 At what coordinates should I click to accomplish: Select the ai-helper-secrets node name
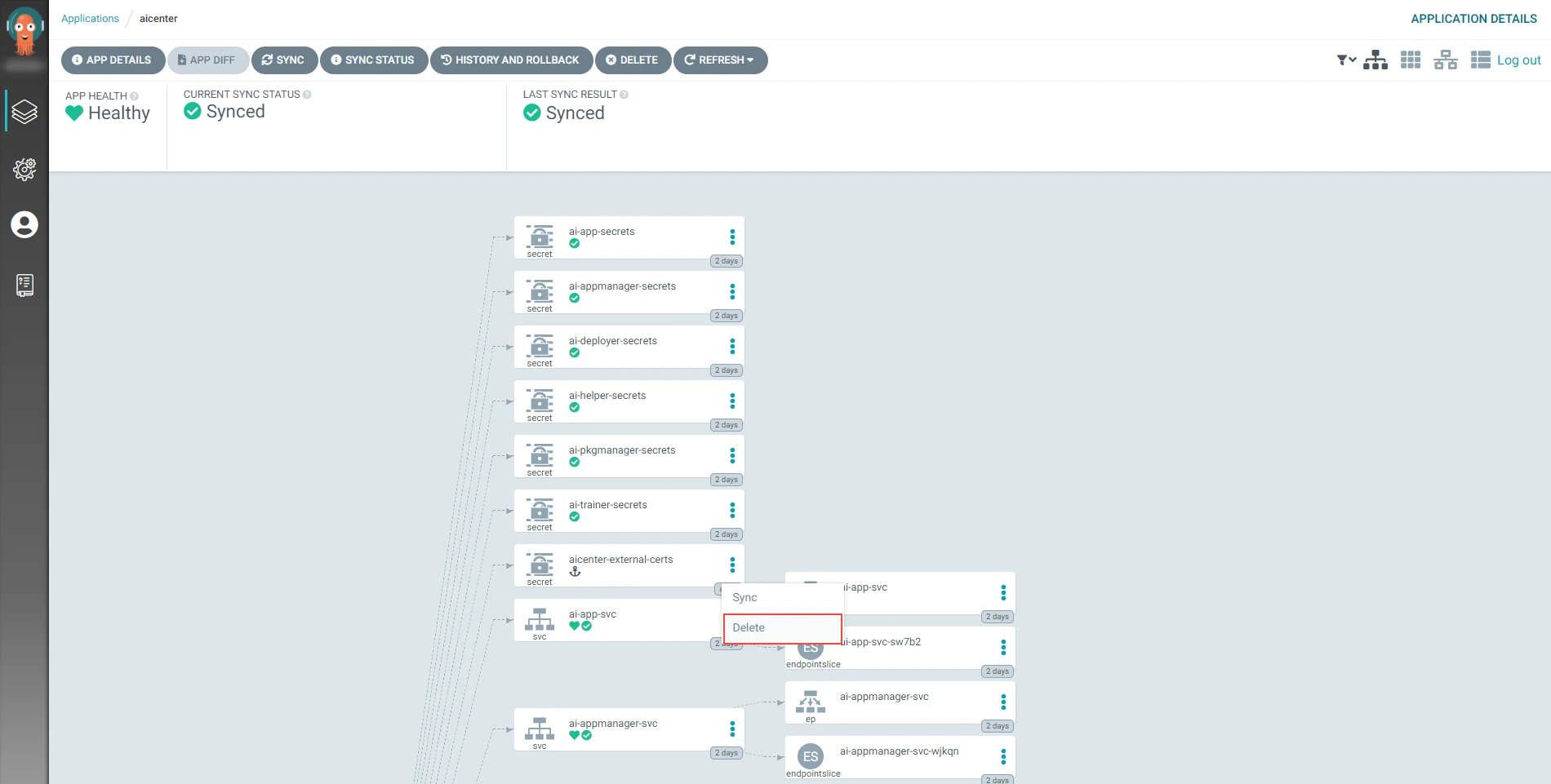coord(607,396)
